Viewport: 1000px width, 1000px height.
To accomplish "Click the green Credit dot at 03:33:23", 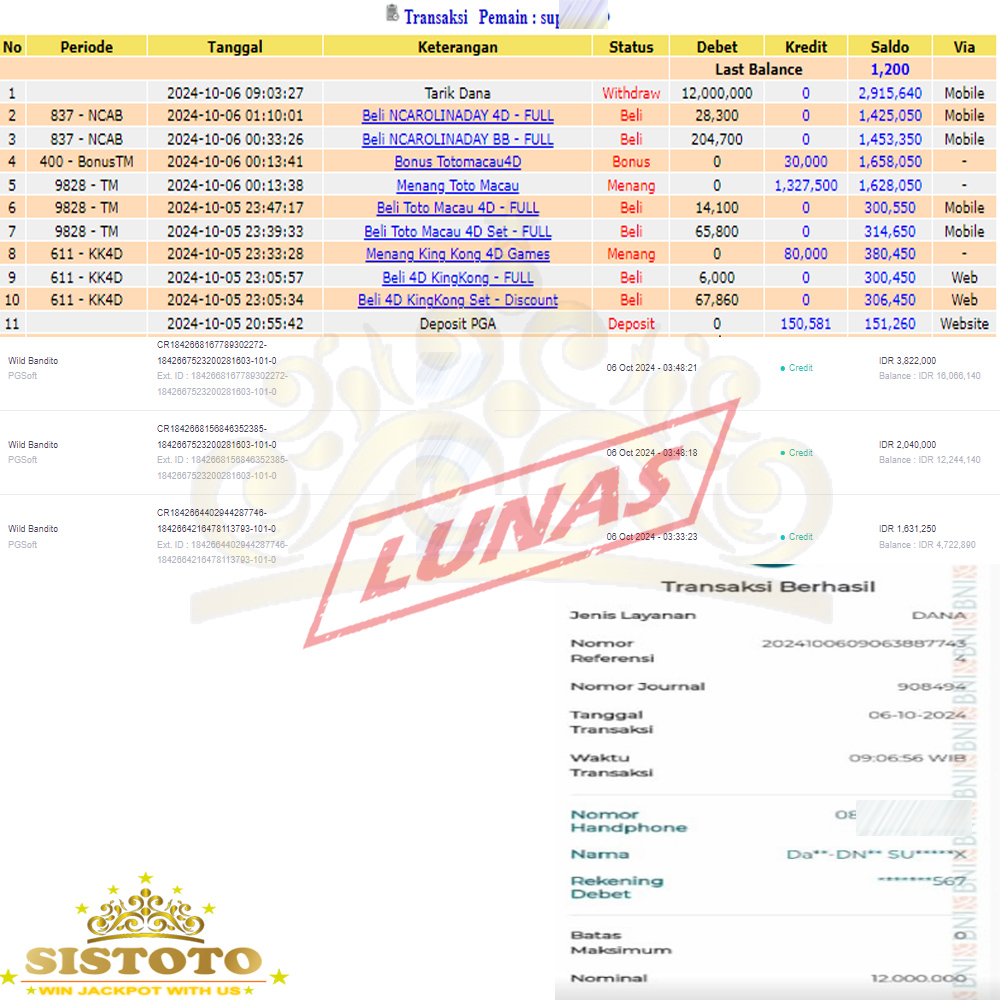I will click(x=783, y=537).
